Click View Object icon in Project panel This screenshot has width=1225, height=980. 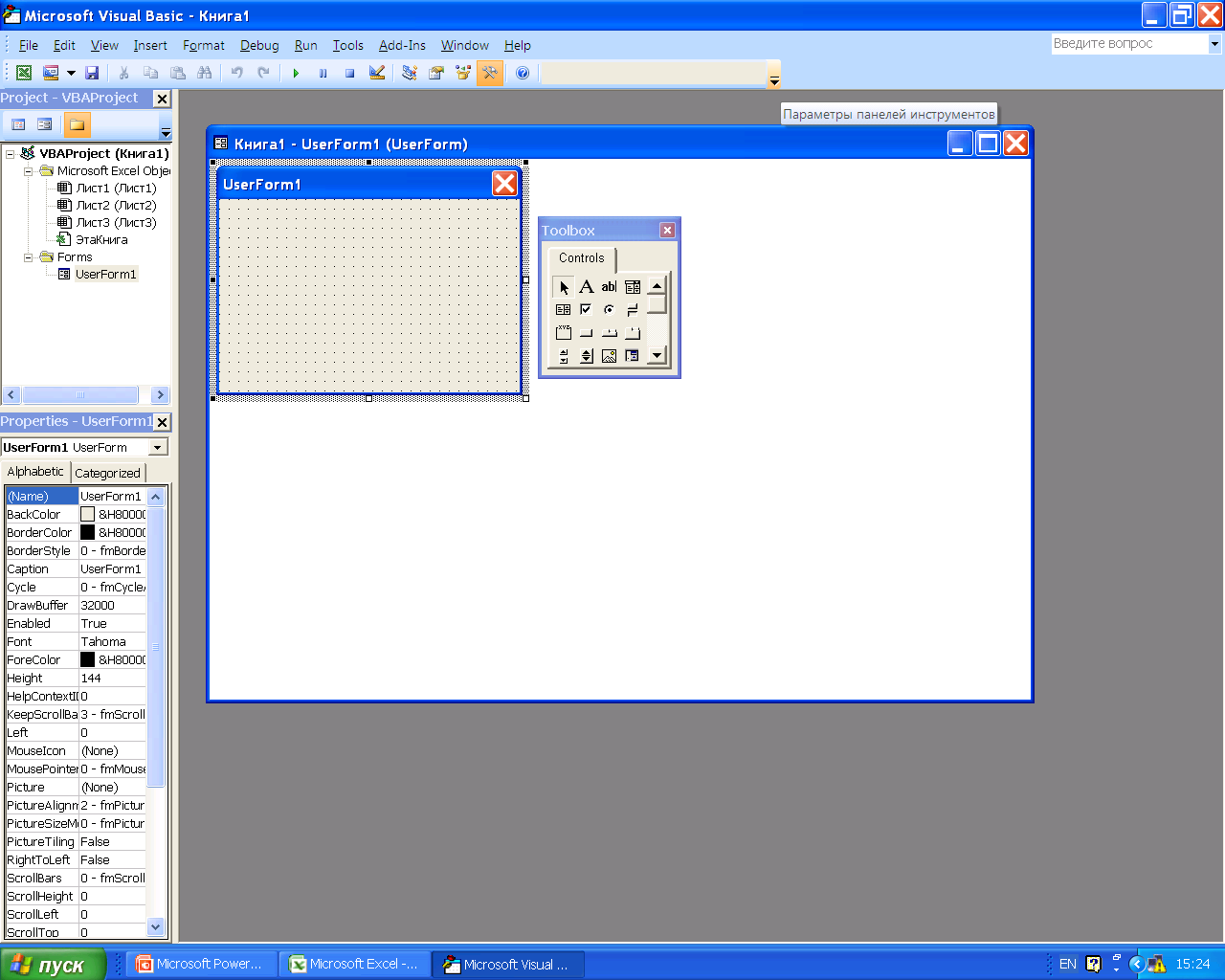click(44, 124)
